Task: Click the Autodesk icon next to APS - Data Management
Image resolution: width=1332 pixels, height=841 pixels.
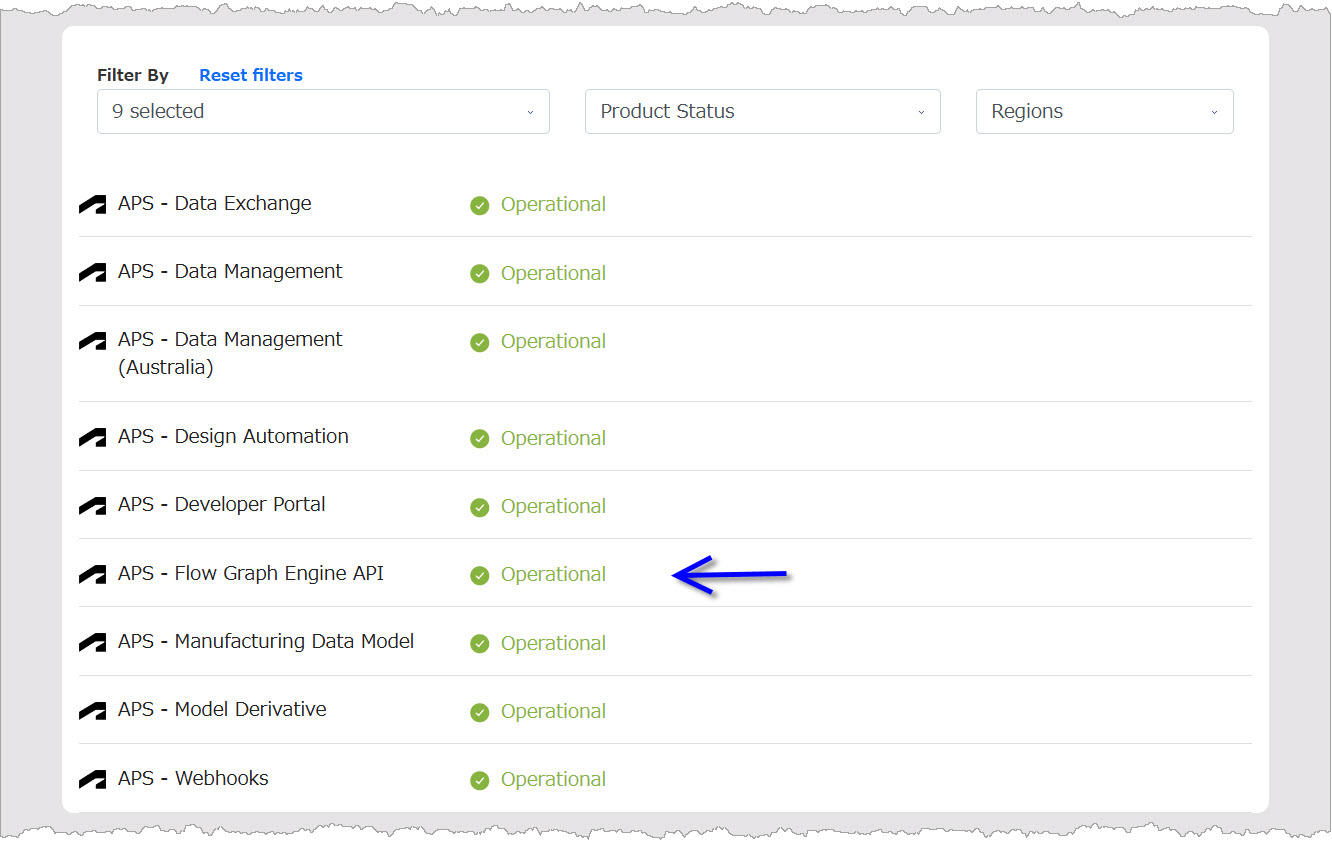Action: tap(92, 272)
